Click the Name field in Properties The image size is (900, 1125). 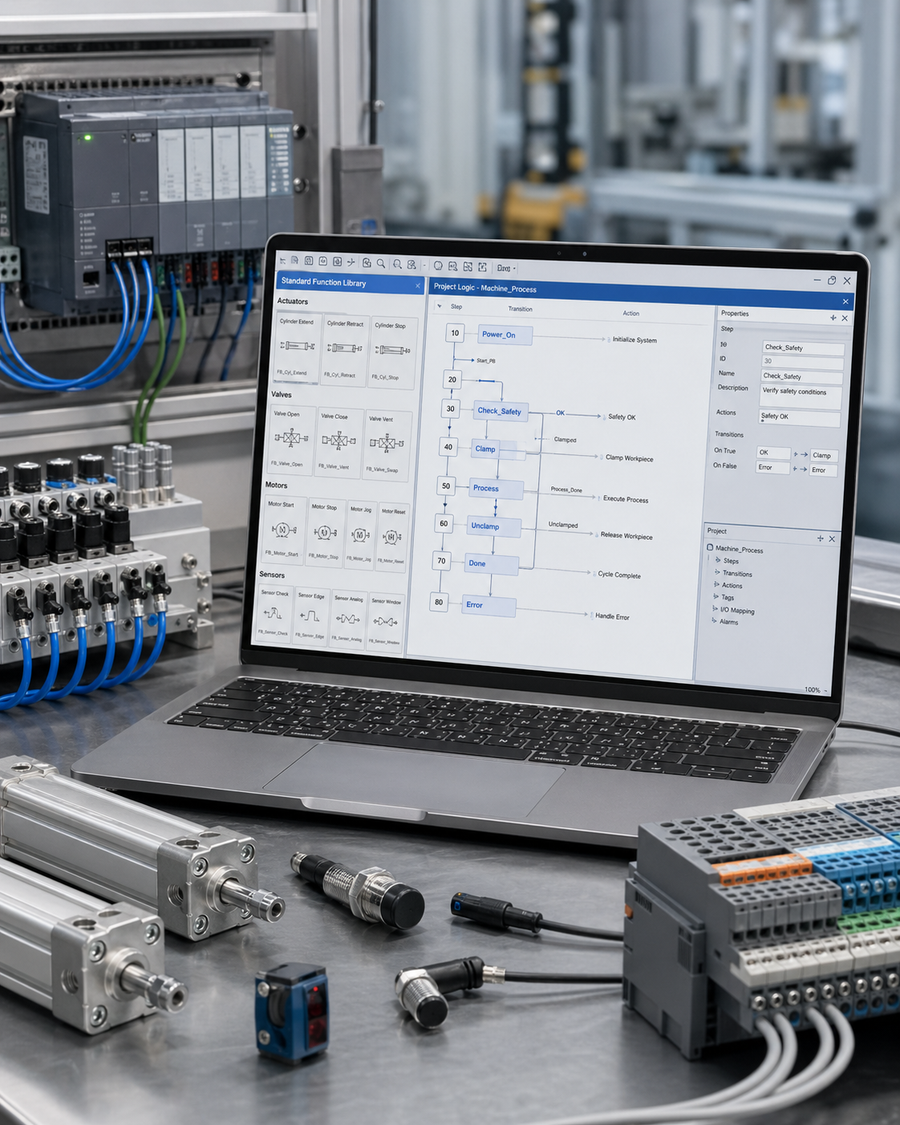click(802, 377)
